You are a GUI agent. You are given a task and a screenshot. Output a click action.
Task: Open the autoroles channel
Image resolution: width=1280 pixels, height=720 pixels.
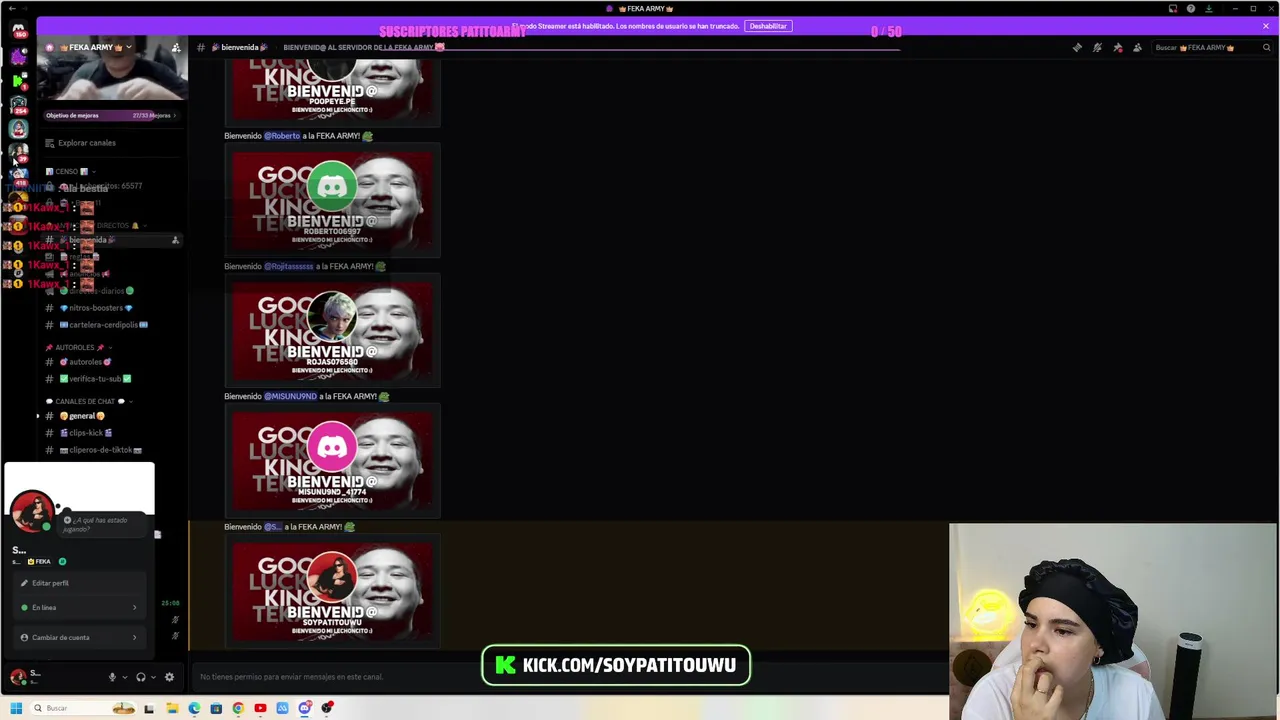pos(85,362)
